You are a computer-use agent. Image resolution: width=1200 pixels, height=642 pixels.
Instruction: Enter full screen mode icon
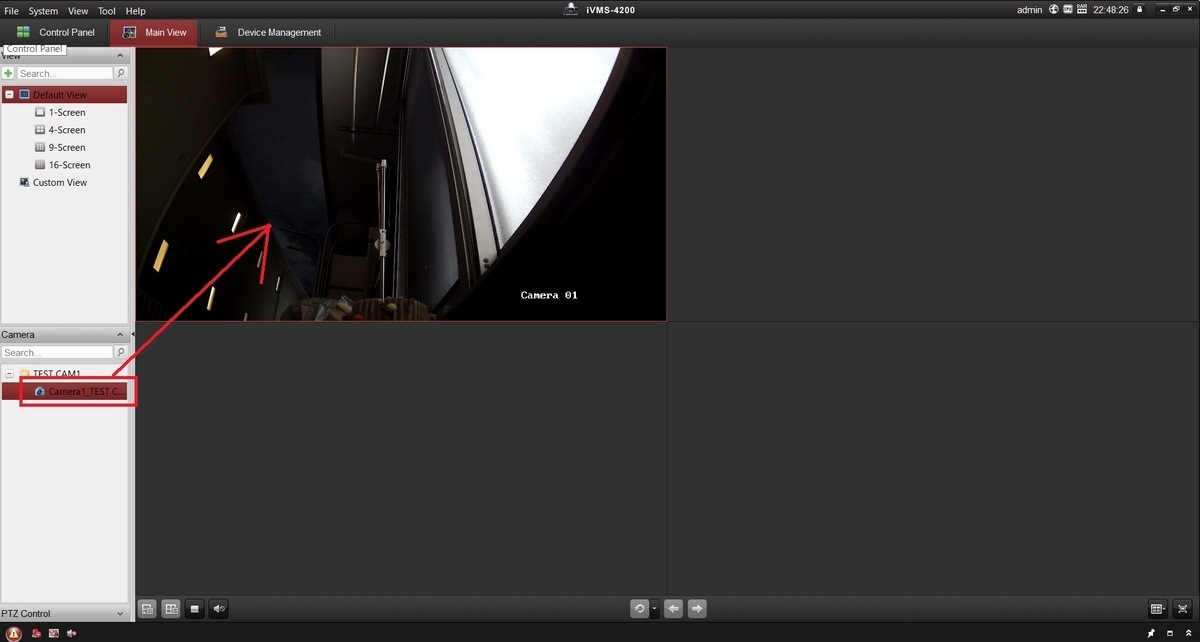pos(1183,608)
